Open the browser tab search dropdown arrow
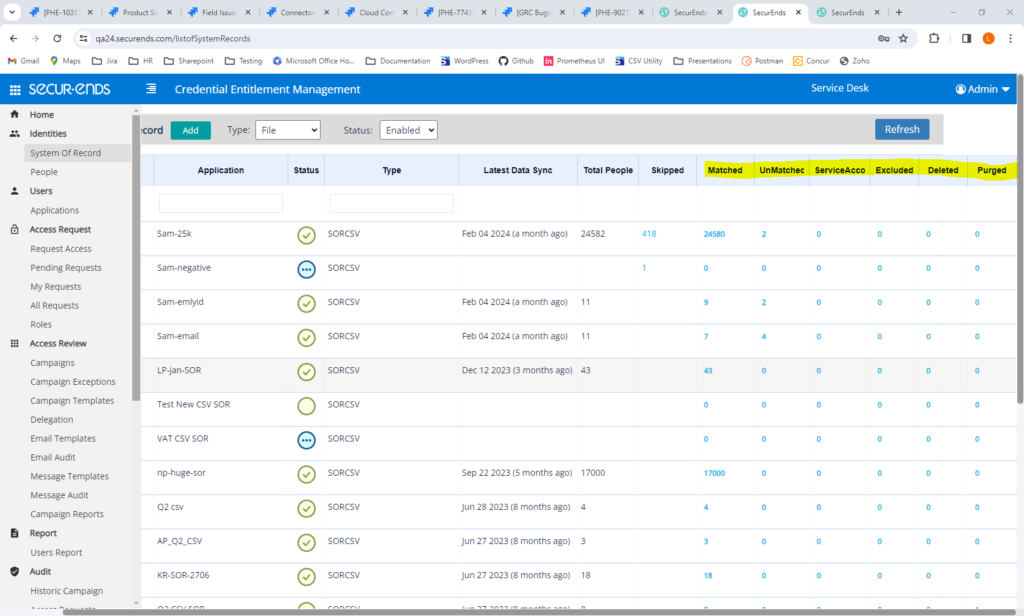The height and width of the screenshot is (616, 1024). (12, 12)
